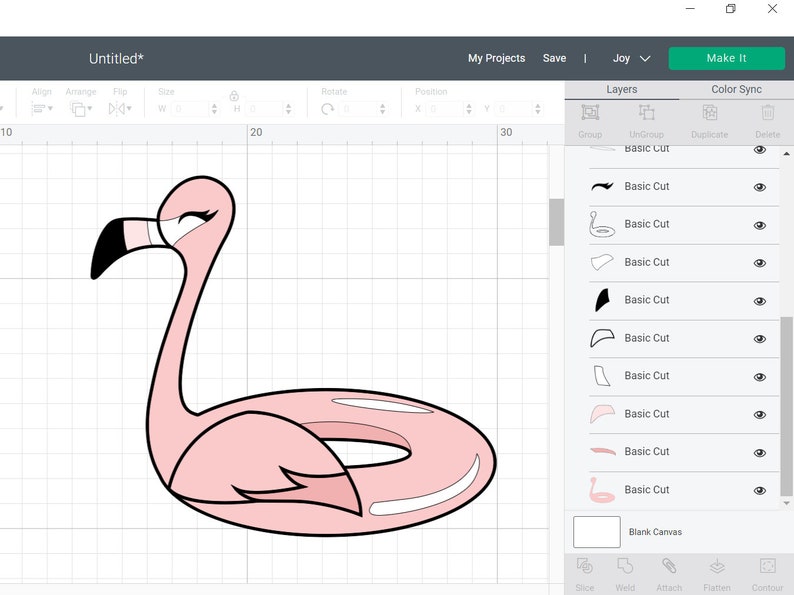The height and width of the screenshot is (595, 794).
Task: Click the X position stepper arrows
Action: tap(469, 108)
